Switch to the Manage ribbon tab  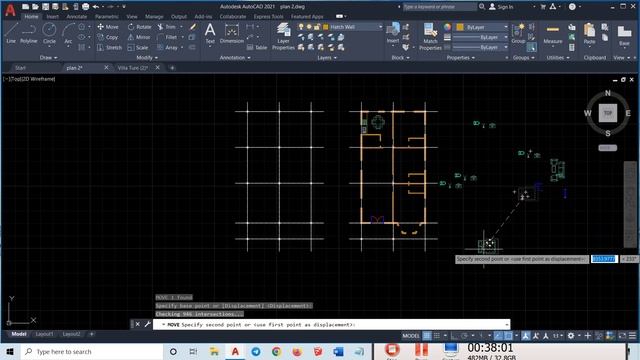pyautogui.click(x=154, y=17)
